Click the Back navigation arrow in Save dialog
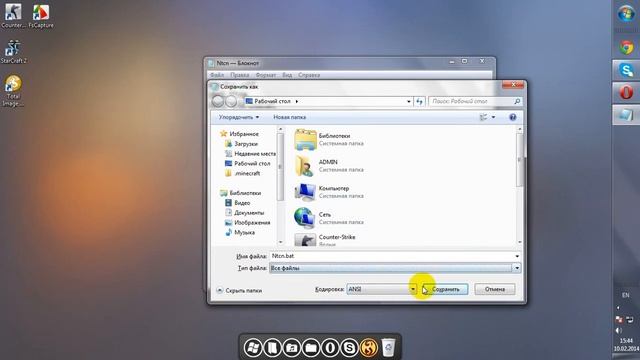This screenshot has width=640, height=360. pyautogui.click(x=218, y=101)
